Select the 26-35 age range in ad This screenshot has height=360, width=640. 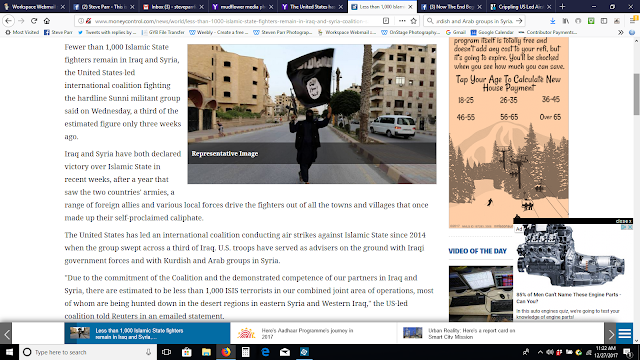pyautogui.click(x=508, y=100)
